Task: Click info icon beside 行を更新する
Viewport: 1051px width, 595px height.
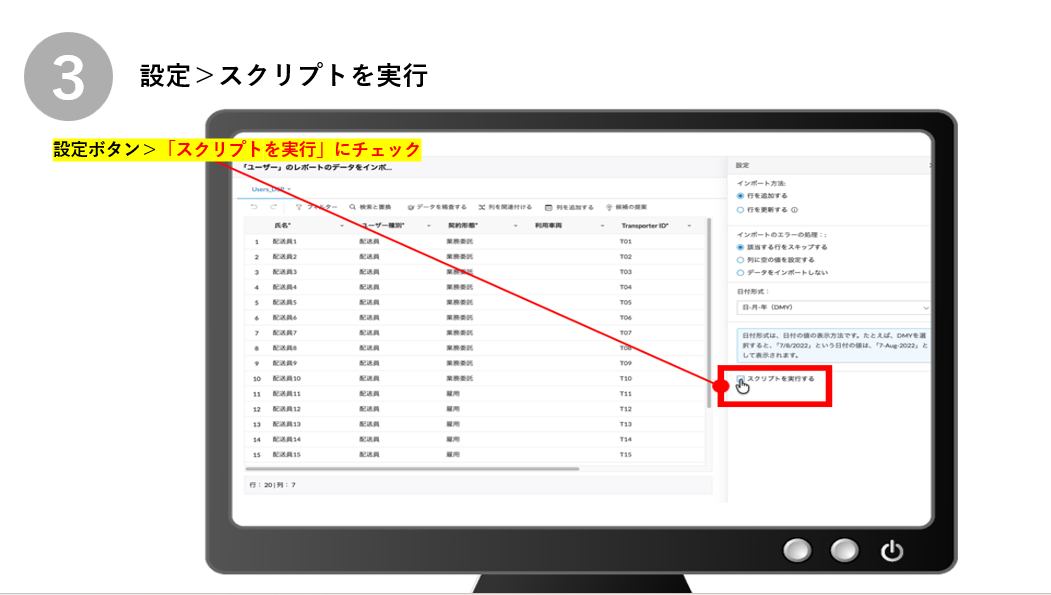Action: point(794,210)
